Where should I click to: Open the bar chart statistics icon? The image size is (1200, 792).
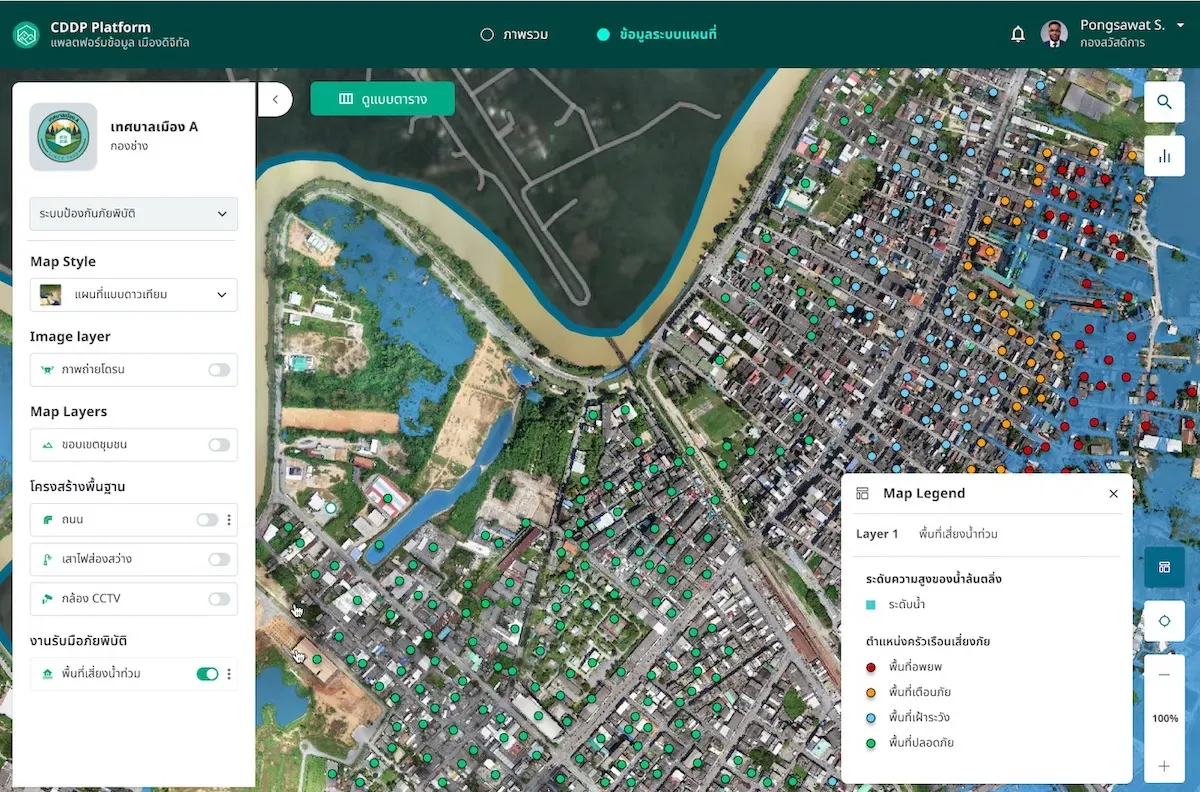[x=1164, y=156]
